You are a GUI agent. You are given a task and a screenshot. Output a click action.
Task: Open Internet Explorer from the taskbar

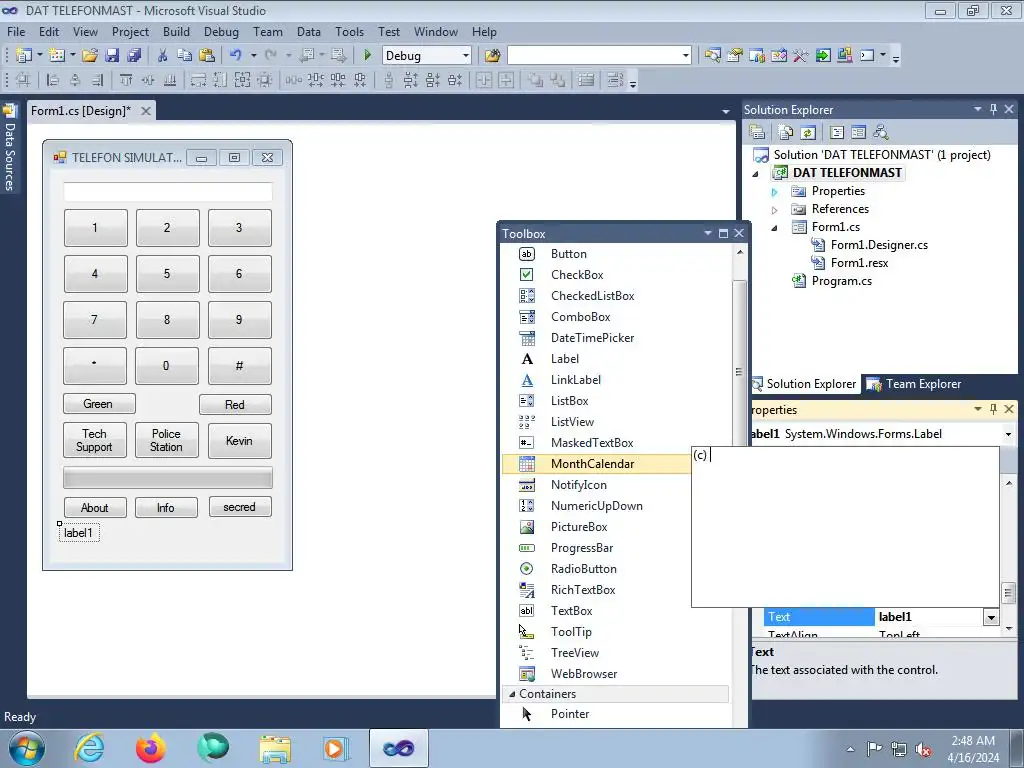click(89, 748)
